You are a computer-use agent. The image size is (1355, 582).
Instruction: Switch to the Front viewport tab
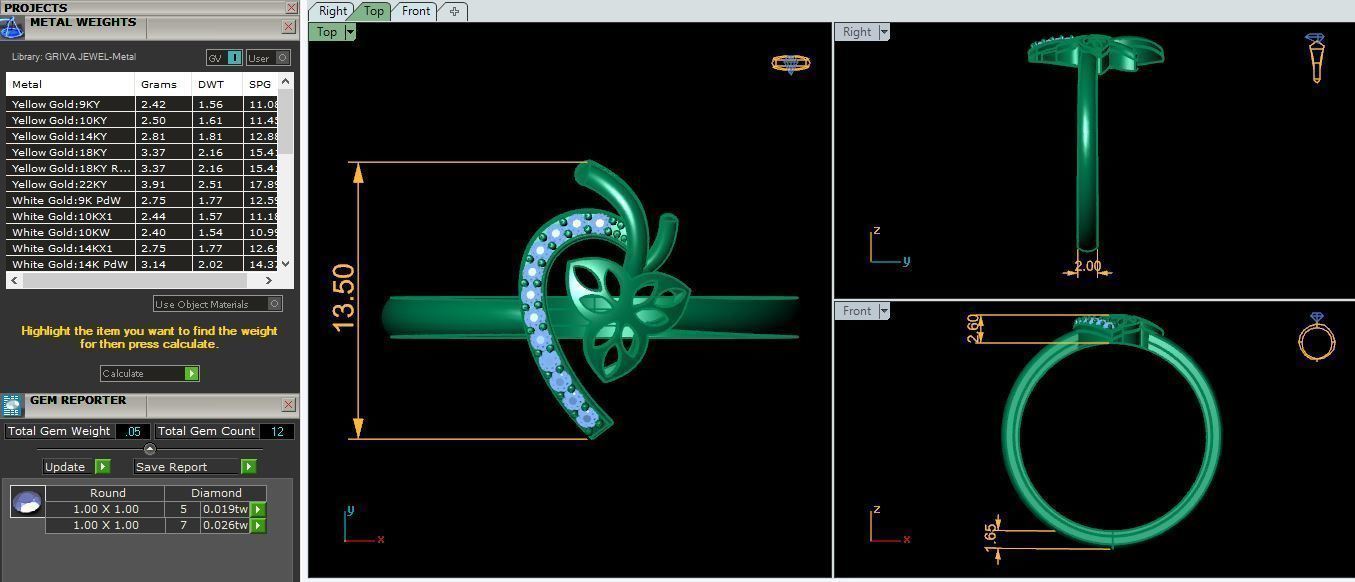(416, 11)
